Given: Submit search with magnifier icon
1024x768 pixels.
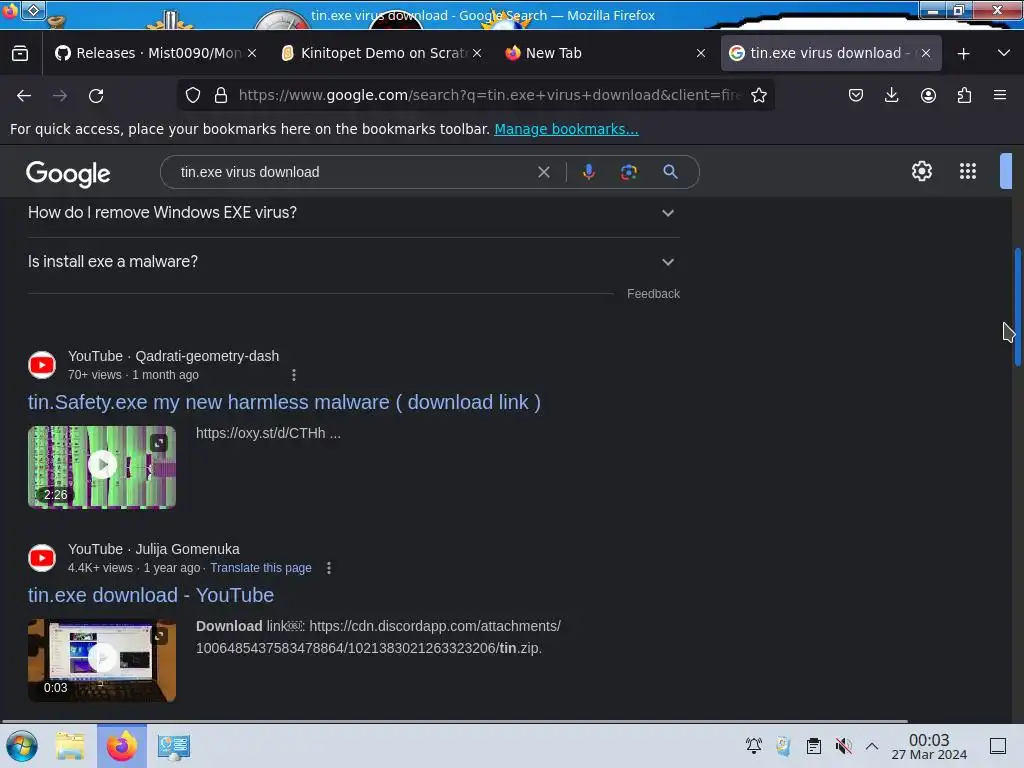Looking at the screenshot, I should click(x=670, y=172).
